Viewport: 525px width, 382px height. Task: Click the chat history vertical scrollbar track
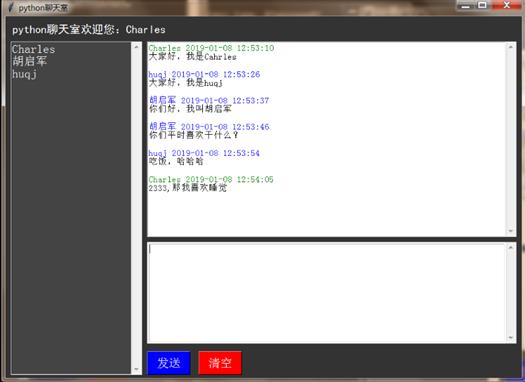pyautogui.click(x=511, y=139)
